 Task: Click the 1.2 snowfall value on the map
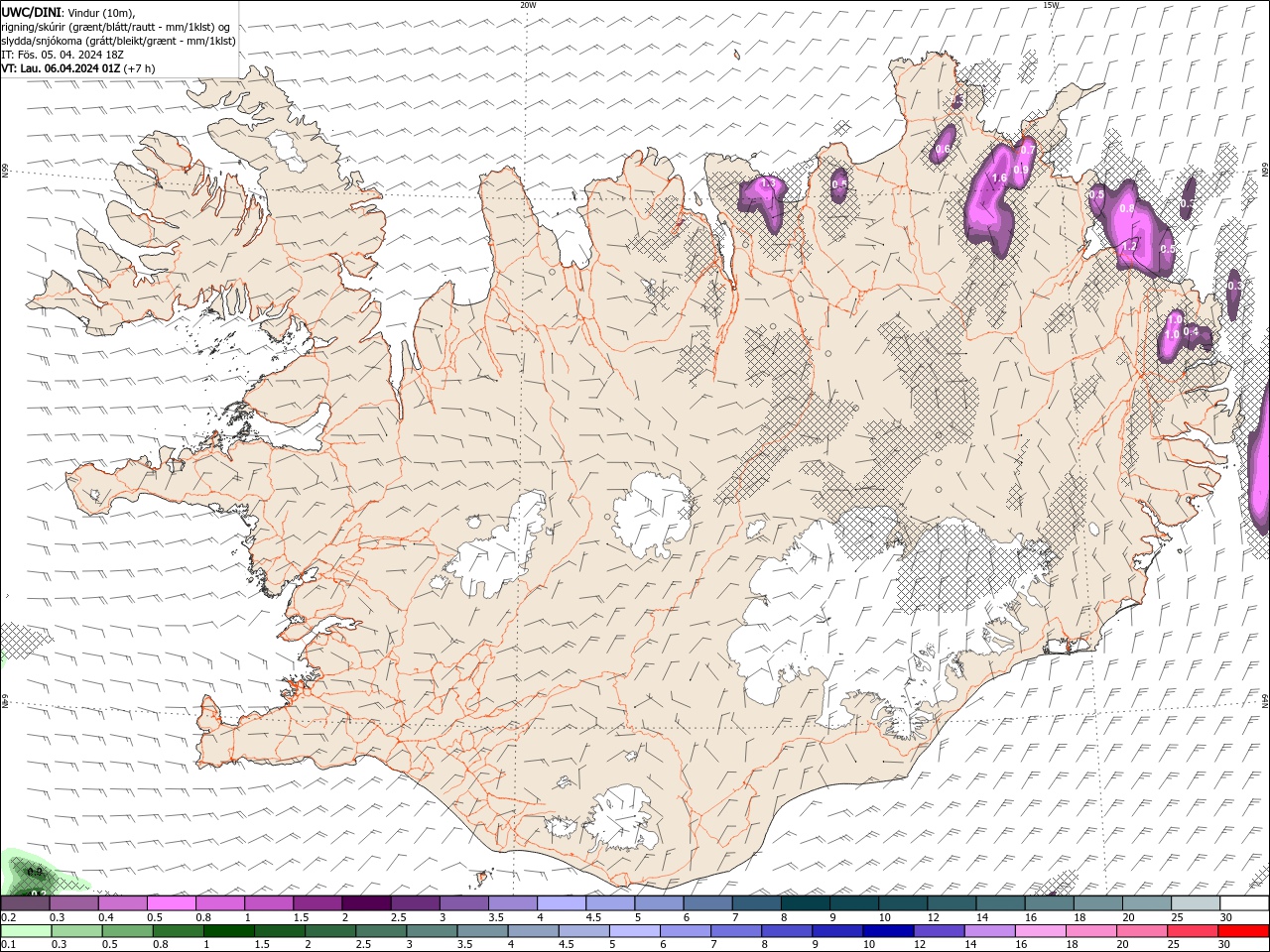[1129, 246]
